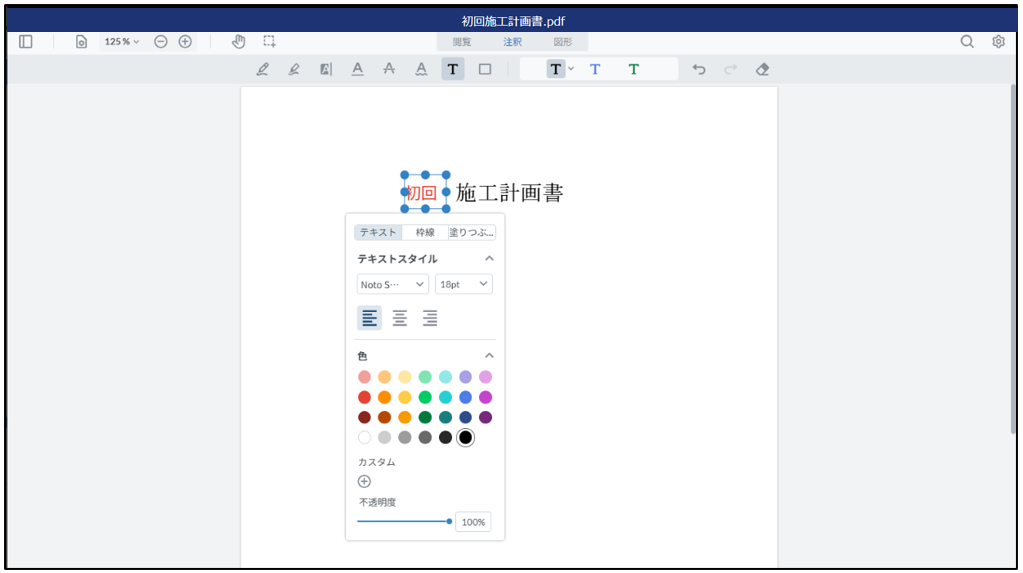Click the undo arrow
Viewport: 1023px width, 573px height.
[x=699, y=69]
